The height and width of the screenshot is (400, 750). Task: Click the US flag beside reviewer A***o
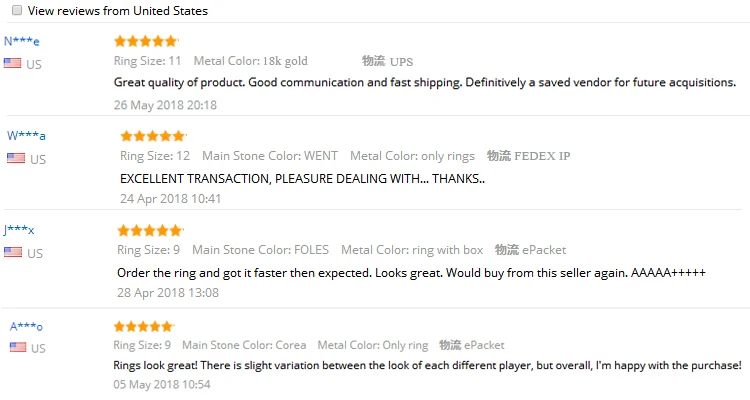[x=16, y=347]
